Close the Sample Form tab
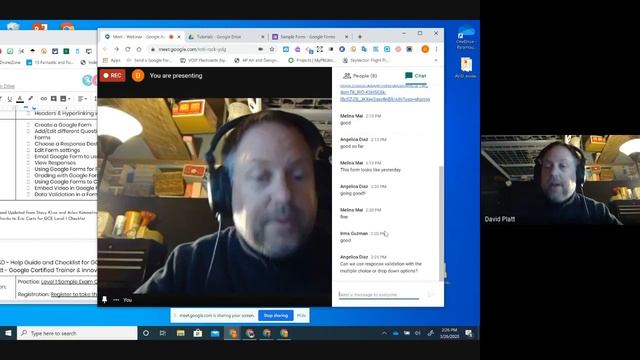This screenshot has height=360, width=640. tap(347, 37)
